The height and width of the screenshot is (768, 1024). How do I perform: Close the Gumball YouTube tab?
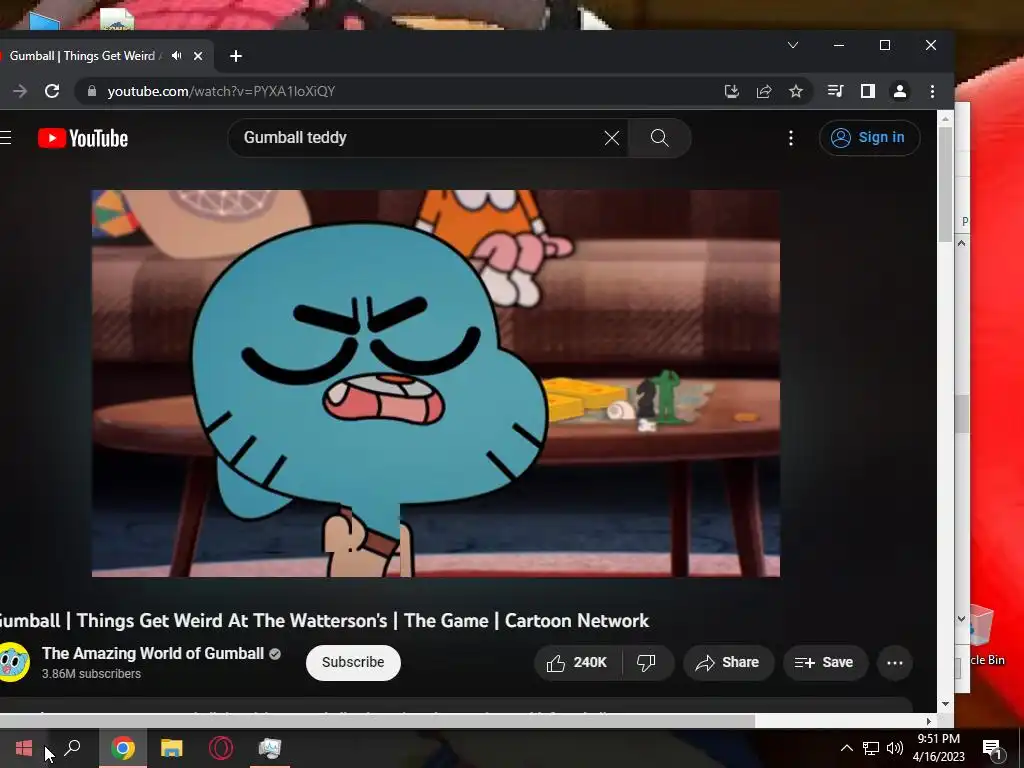(198, 56)
